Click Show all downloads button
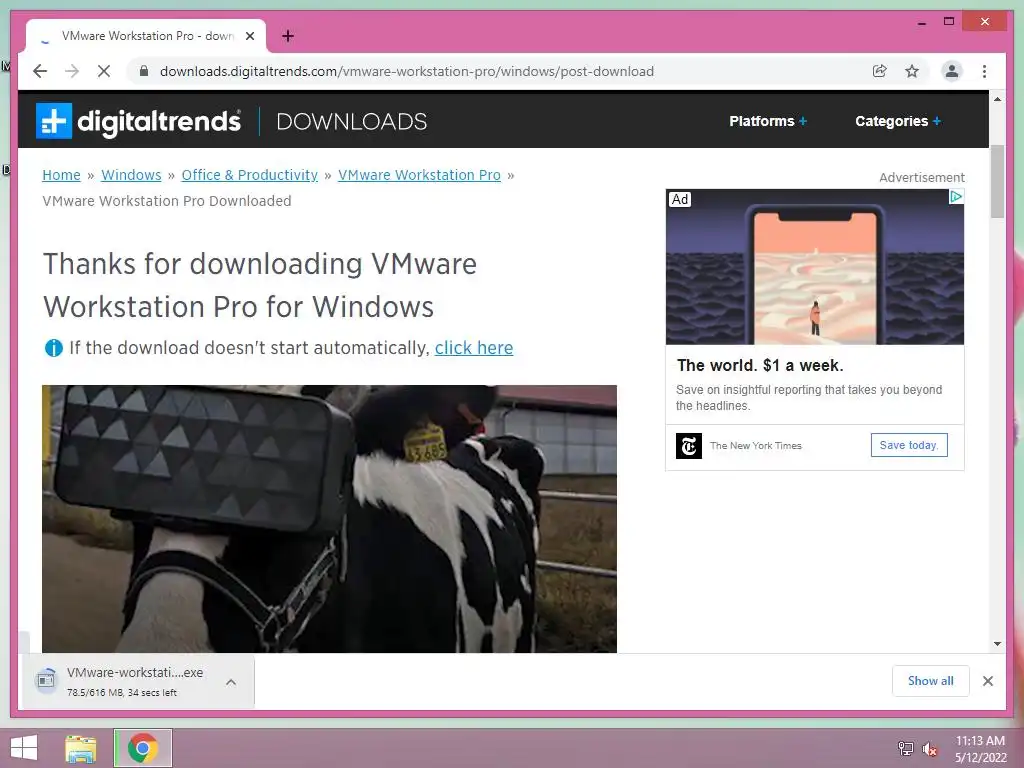This screenshot has height=768, width=1024. pos(931,681)
